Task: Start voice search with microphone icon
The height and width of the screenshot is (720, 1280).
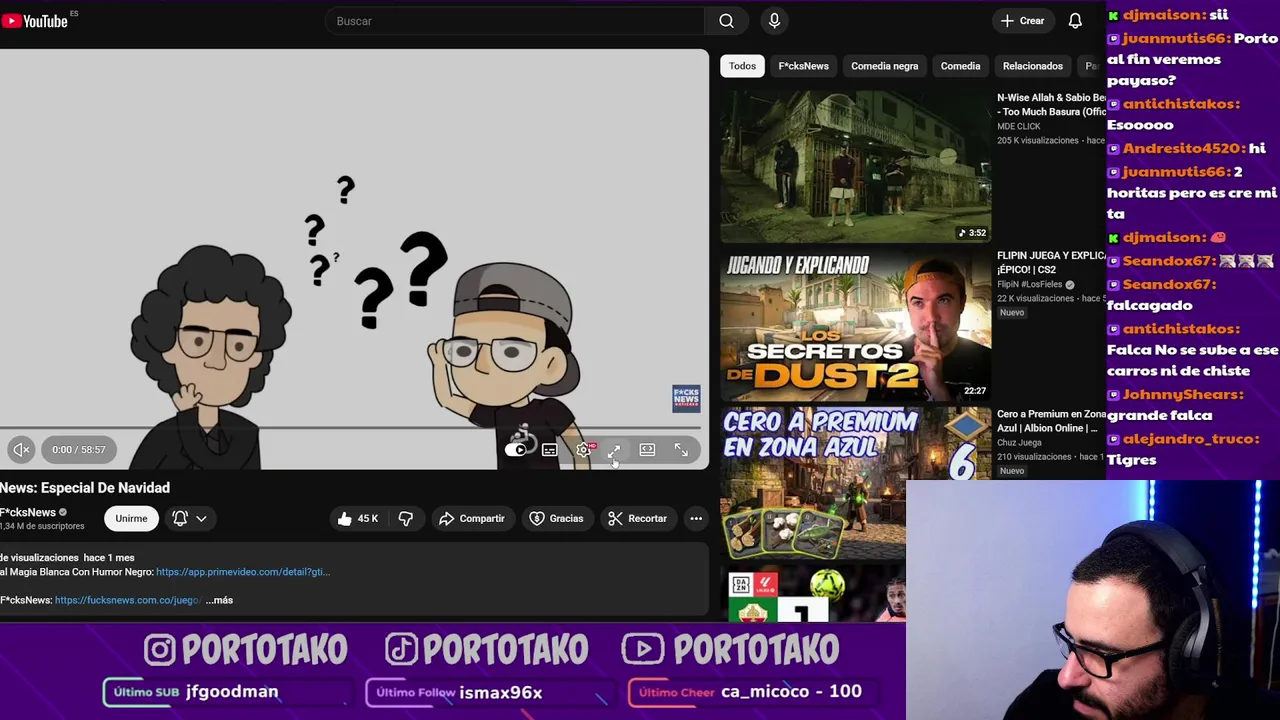Action: pos(774,21)
